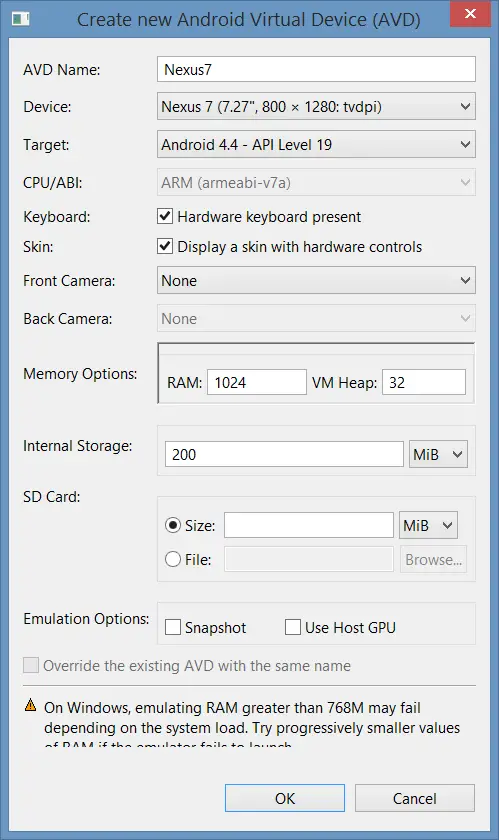Open Internal Storage MiB unit dropdown

[438, 454]
